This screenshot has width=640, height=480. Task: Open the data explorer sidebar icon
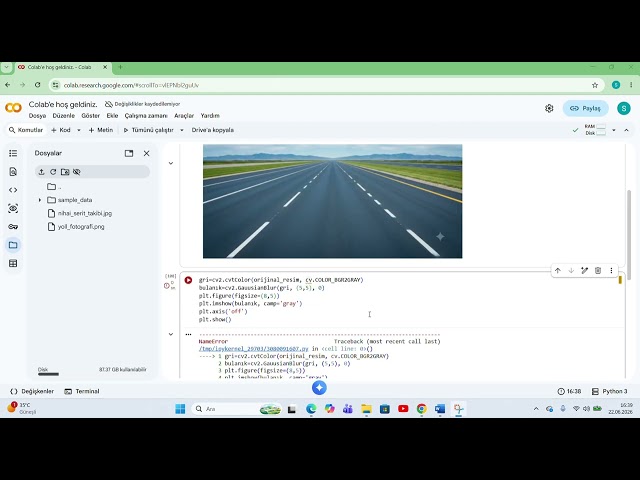tap(13, 208)
